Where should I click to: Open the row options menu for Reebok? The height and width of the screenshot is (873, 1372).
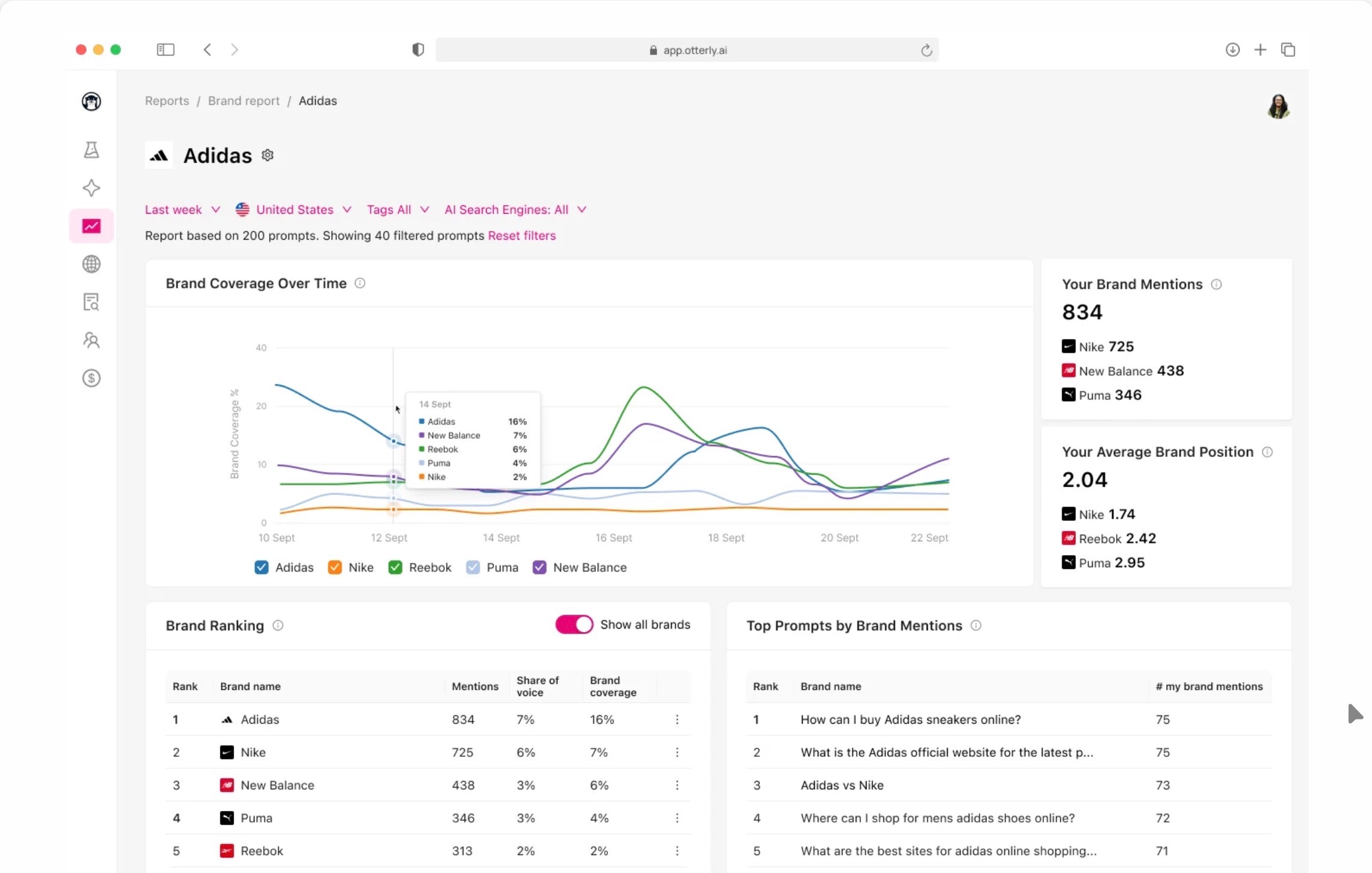pyautogui.click(x=677, y=851)
